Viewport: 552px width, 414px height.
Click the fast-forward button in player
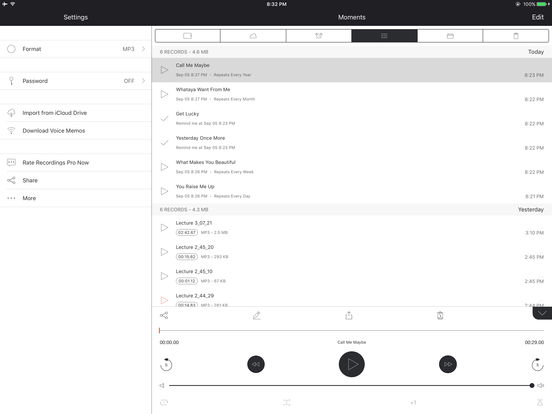click(x=448, y=364)
